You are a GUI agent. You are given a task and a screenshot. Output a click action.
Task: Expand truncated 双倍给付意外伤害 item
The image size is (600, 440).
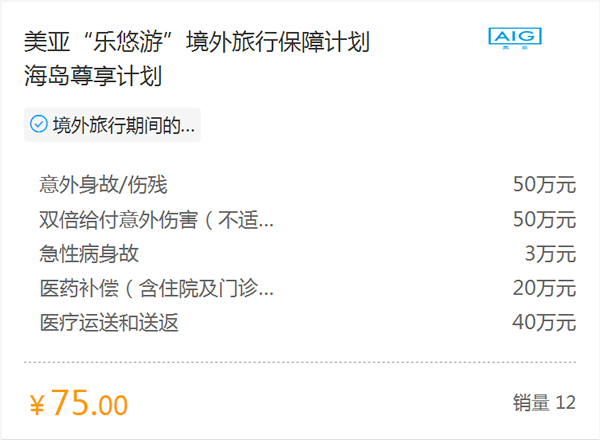[x=157, y=220]
